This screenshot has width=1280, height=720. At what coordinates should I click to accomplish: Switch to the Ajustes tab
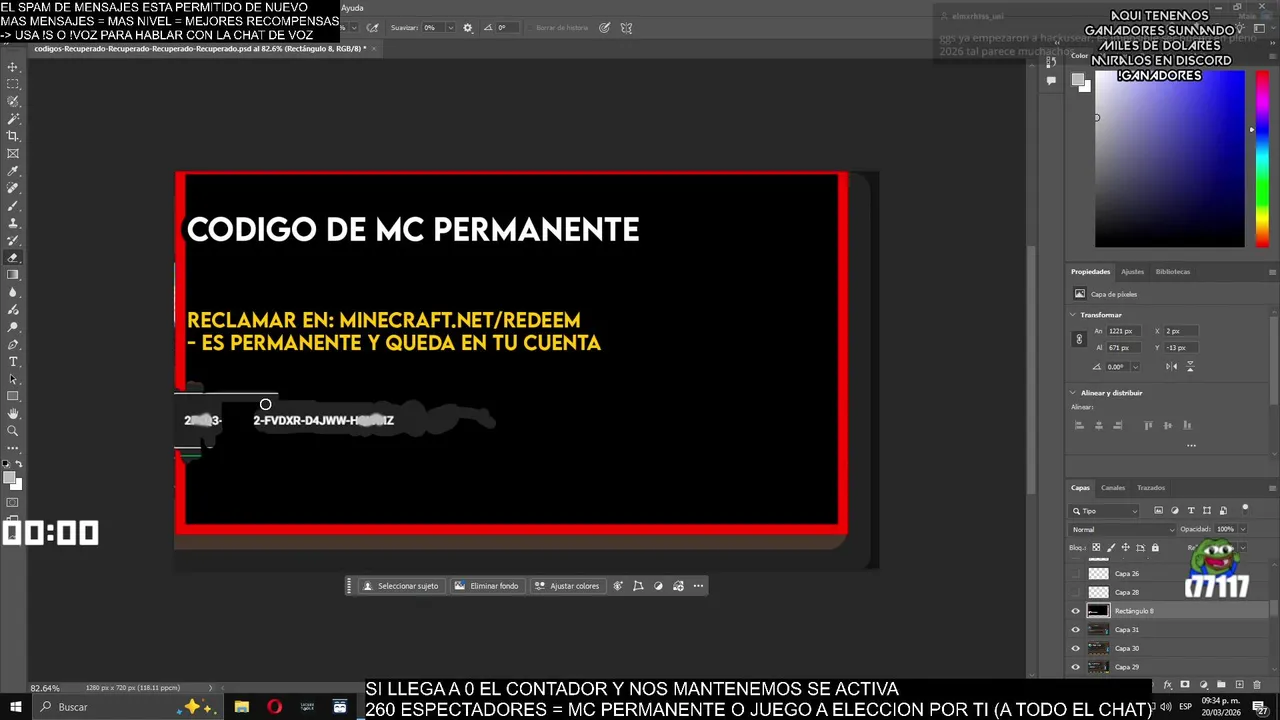(1132, 272)
